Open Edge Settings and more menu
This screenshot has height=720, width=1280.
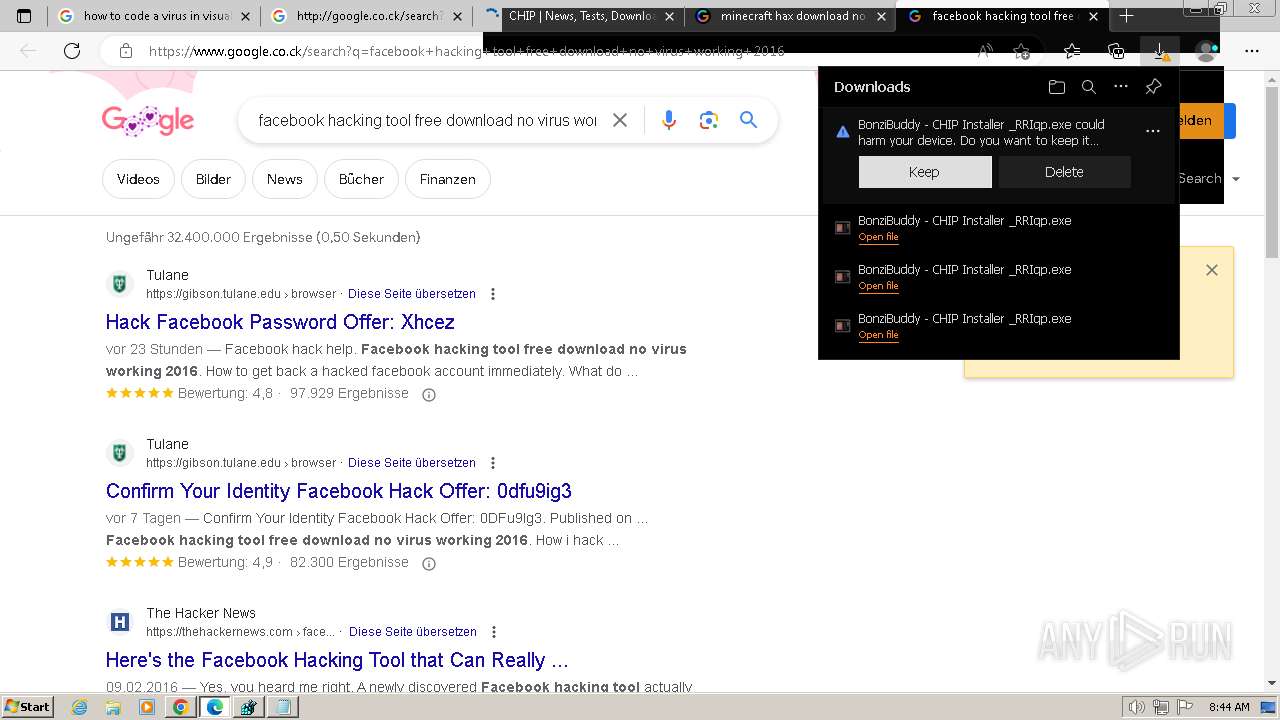(x=1252, y=51)
